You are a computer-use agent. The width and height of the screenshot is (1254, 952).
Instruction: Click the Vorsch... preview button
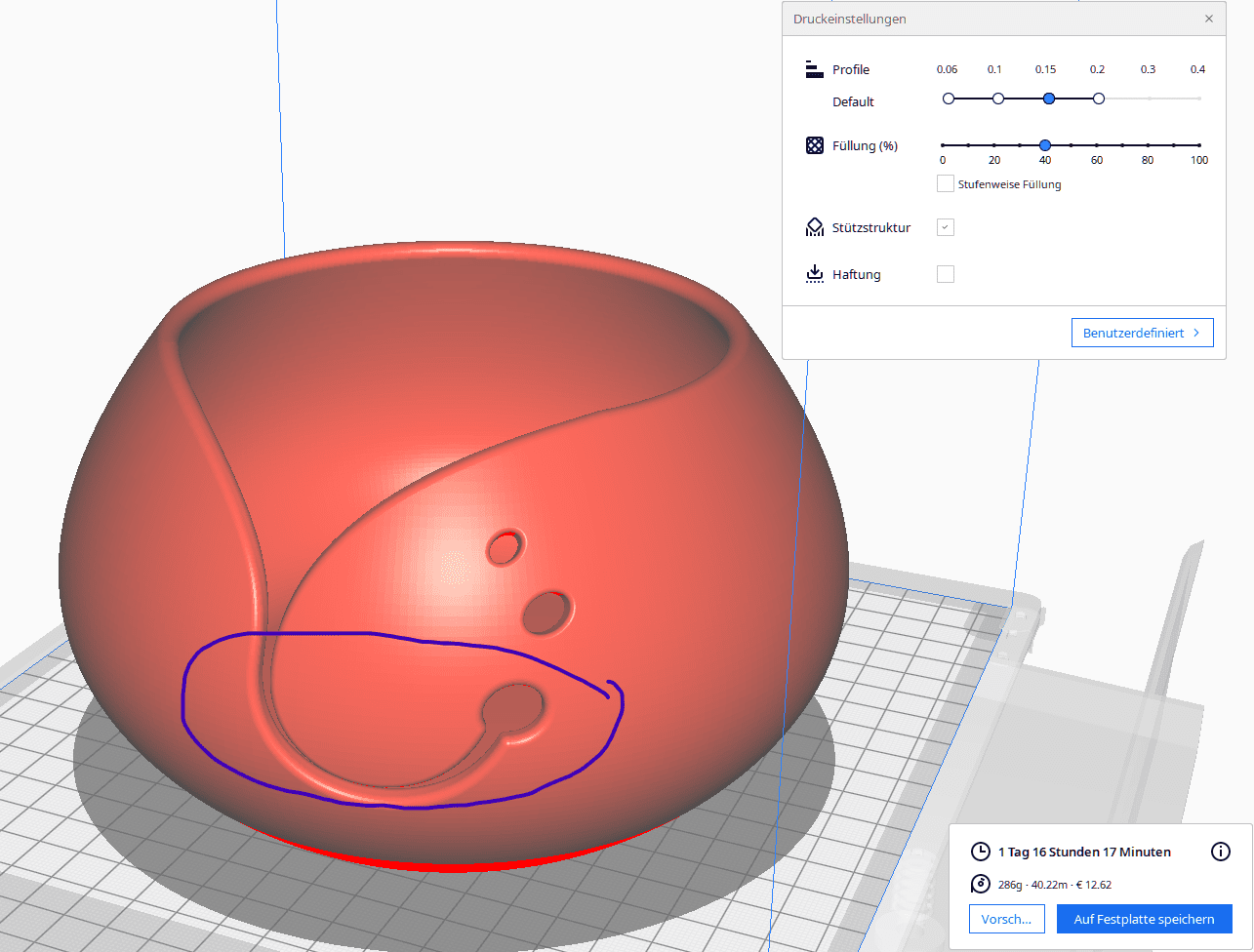click(x=1006, y=919)
